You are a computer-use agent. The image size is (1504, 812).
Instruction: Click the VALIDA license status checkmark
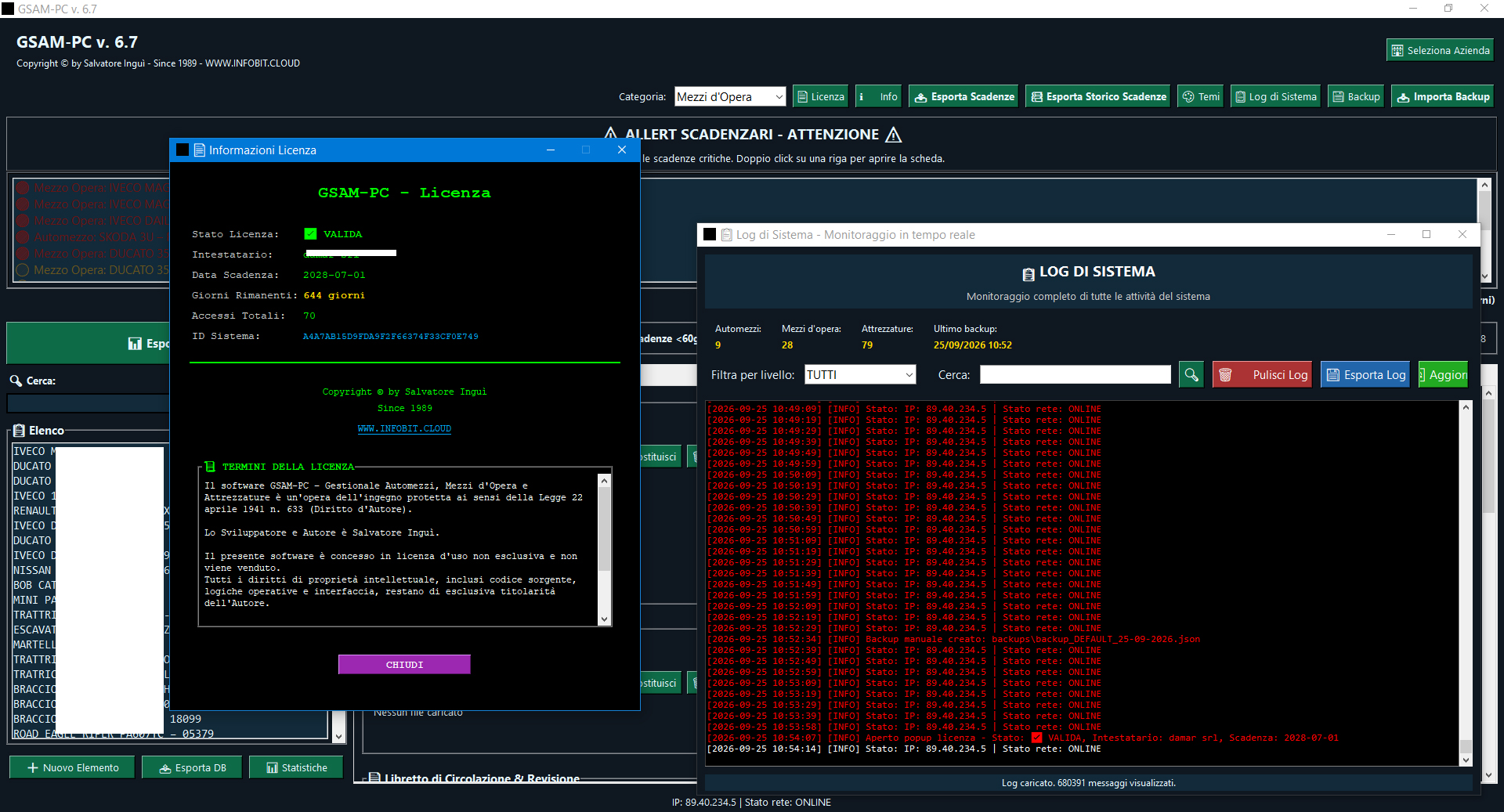(310, 233)
